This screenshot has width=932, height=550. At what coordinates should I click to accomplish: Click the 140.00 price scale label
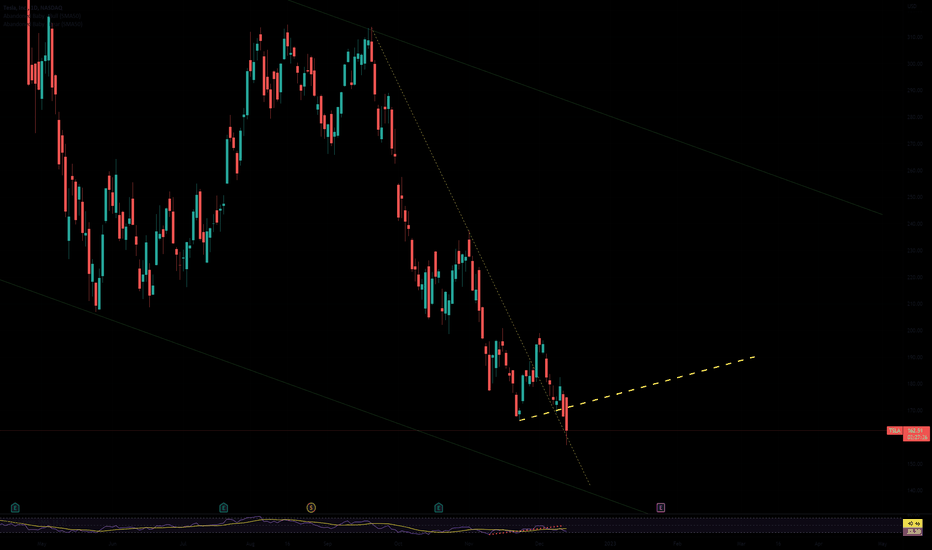(915, 491)
